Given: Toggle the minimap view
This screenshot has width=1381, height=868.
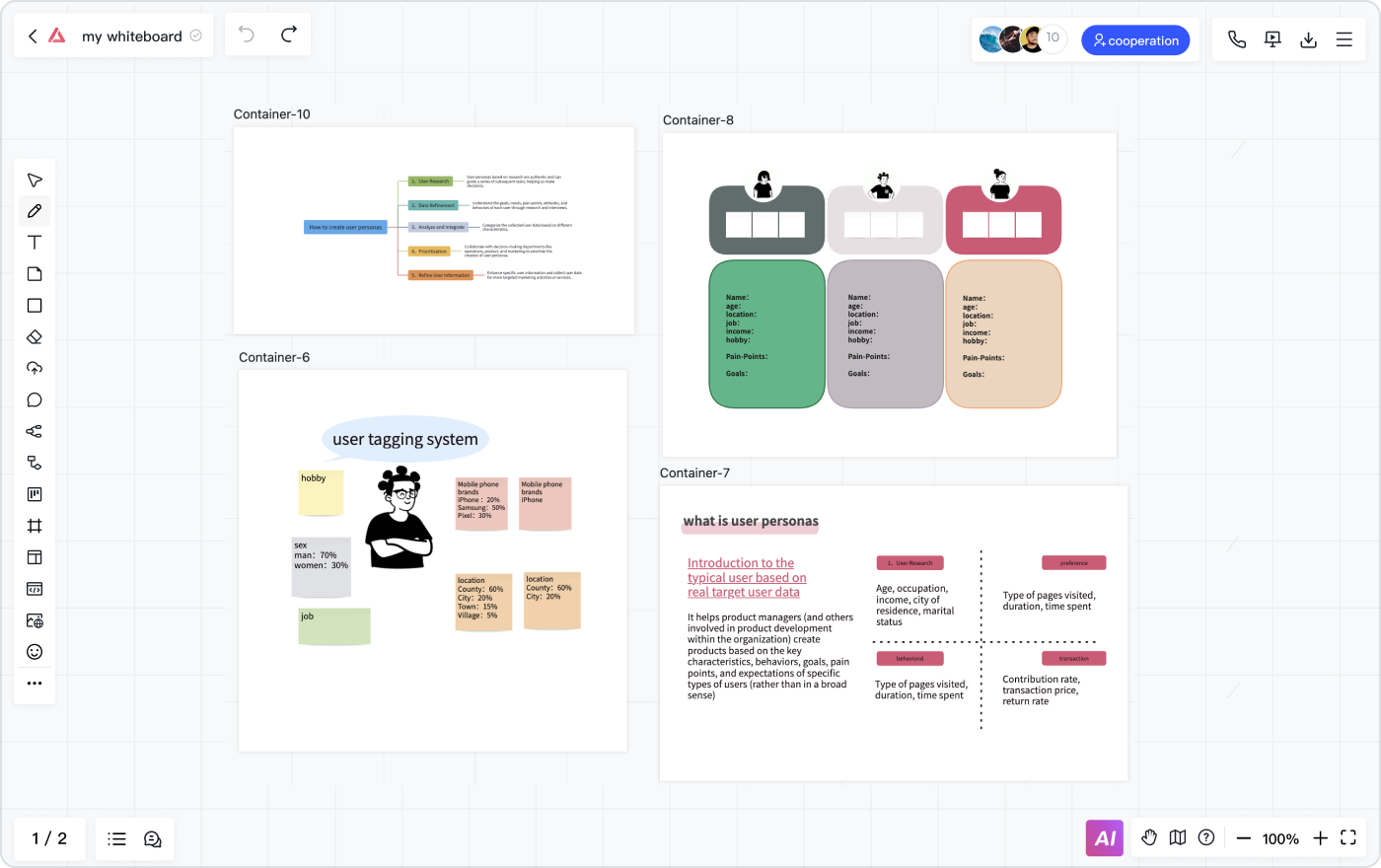Looking at the screenshot, I should click(1178, 838).
